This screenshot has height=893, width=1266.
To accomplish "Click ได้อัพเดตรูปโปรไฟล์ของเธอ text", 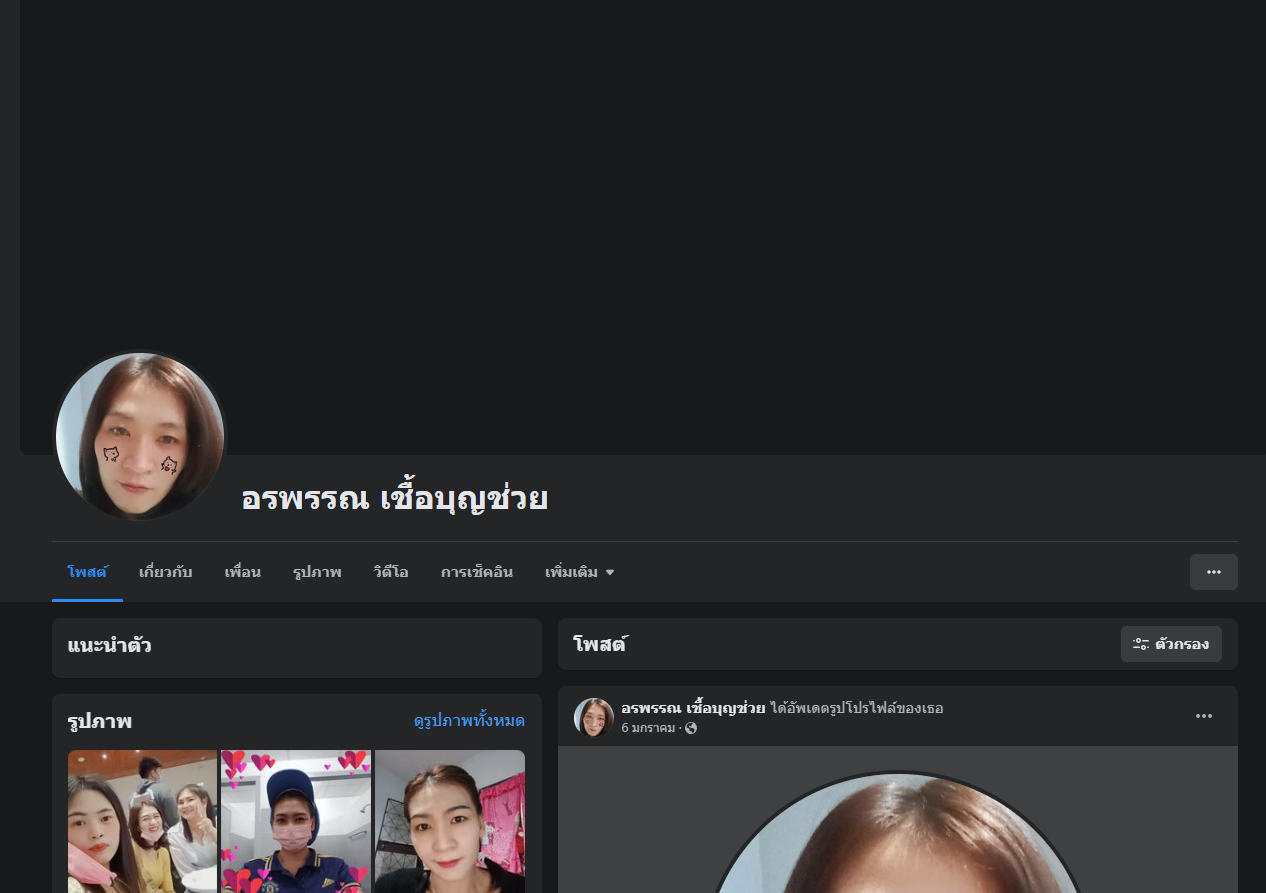I will pos(857,708).
